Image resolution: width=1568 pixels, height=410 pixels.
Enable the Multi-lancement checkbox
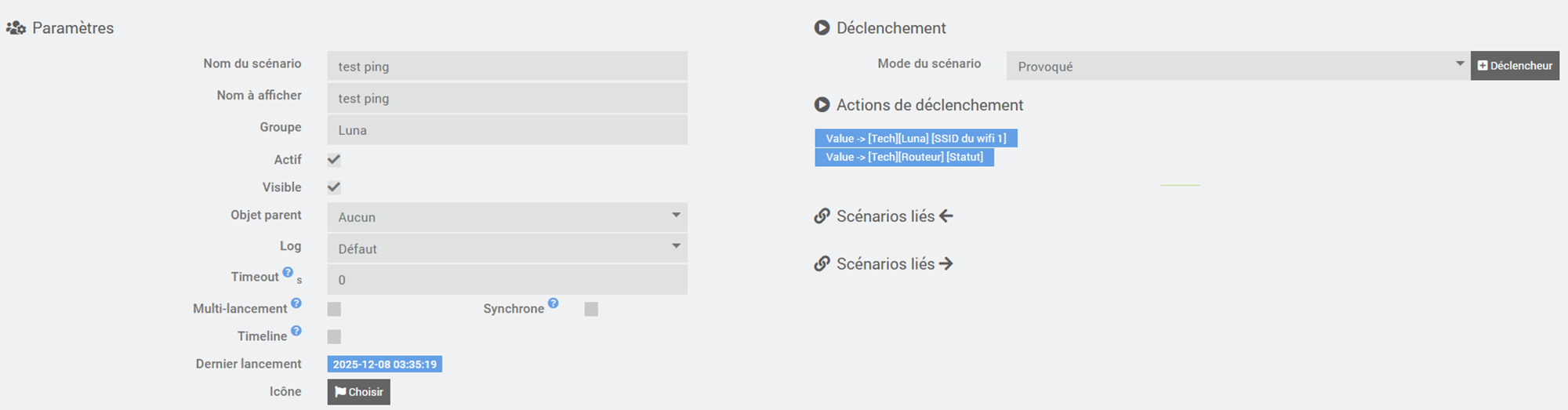pos(334,309)
